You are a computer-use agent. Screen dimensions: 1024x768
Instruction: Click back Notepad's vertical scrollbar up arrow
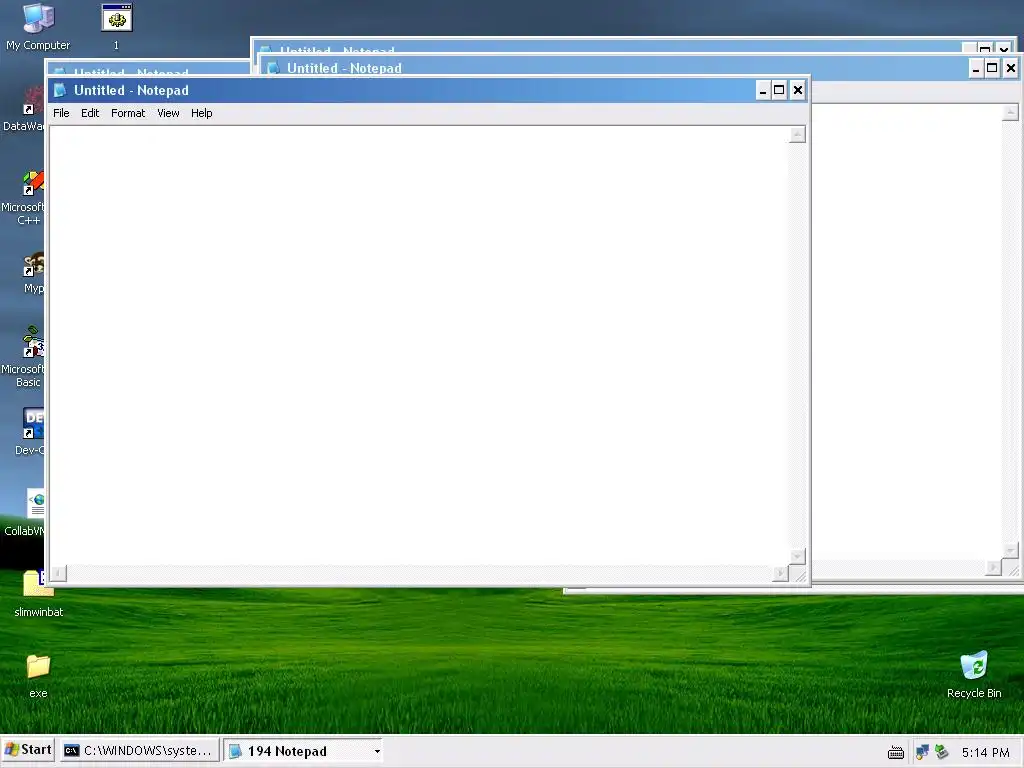tap(1010, 112)
